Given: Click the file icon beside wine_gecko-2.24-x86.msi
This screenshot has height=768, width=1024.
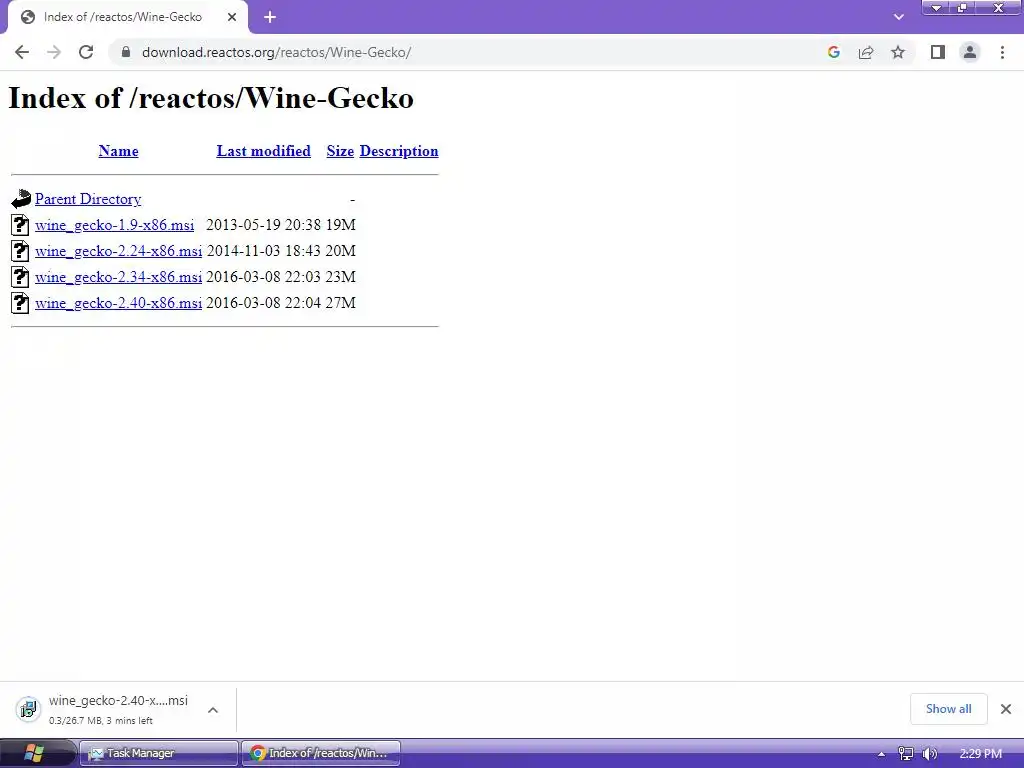Looking at the screenshot, I should (20, 251).
